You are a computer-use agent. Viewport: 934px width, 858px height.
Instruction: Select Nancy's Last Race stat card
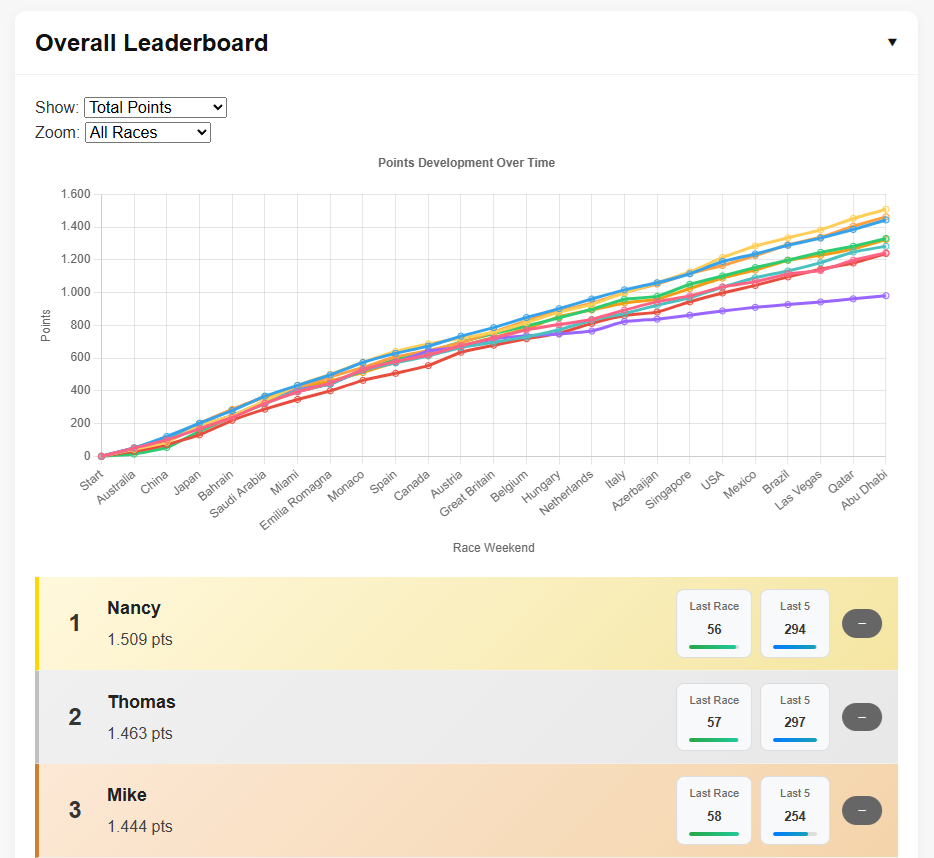(x=713, y=623)
